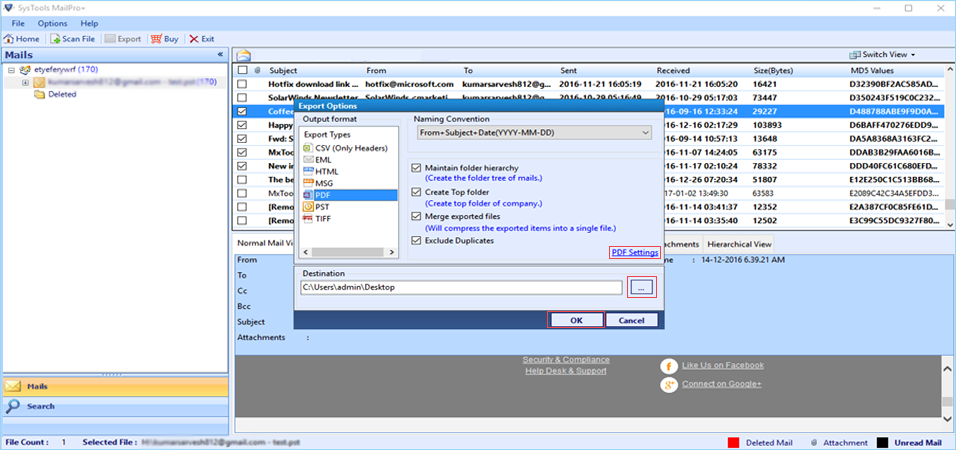The height and width of the screenshot is (450, 956).
Task: Click left arrow of export types scrollbar
Action: tap(306, 251)
